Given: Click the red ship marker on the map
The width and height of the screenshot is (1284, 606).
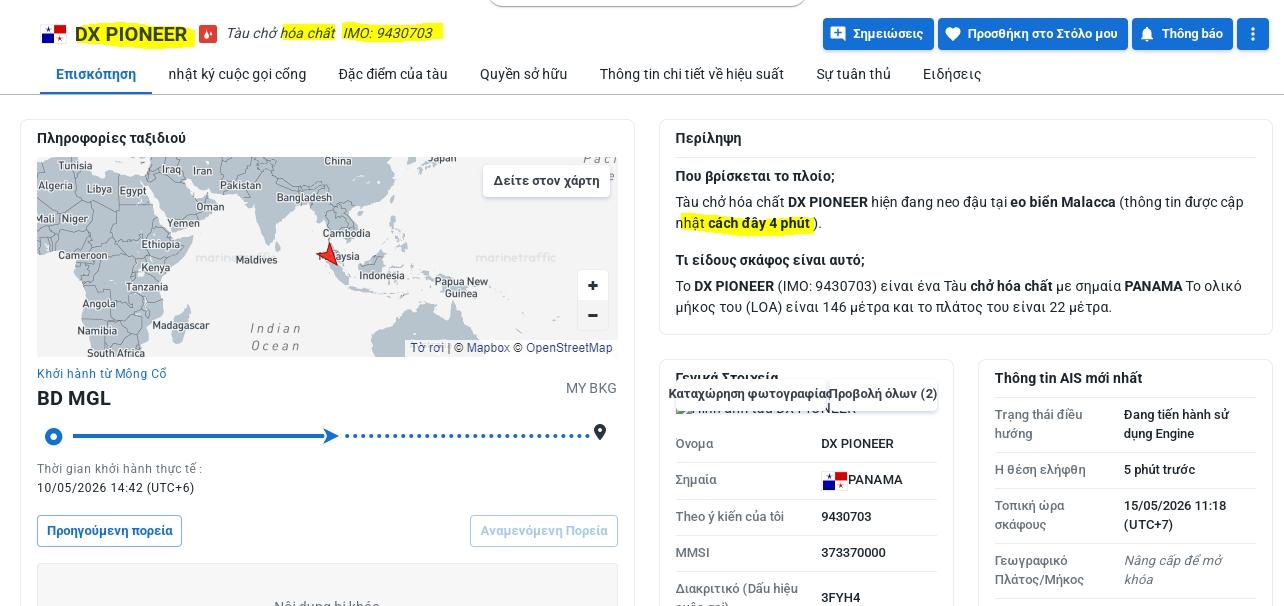Looking at the screenshot, I should pyautogui.click(x=328, y=253).
